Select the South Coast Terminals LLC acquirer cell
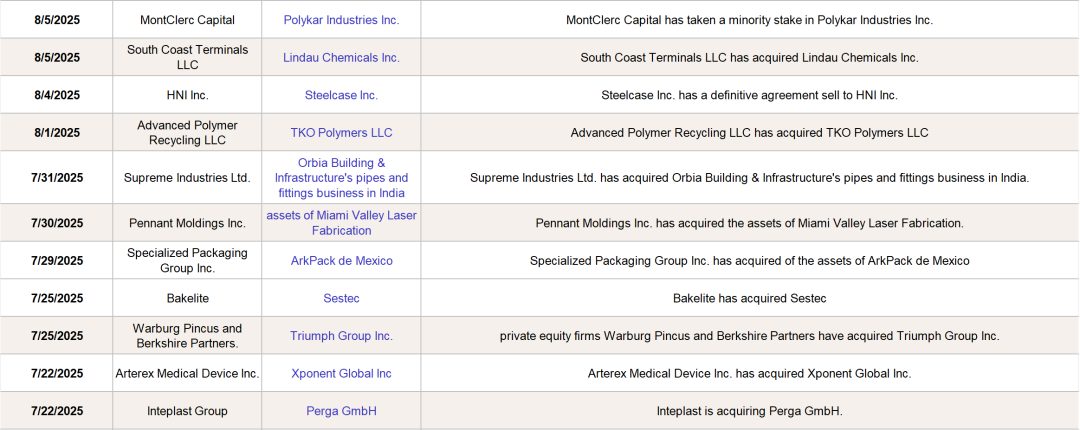 coord(187,58)
